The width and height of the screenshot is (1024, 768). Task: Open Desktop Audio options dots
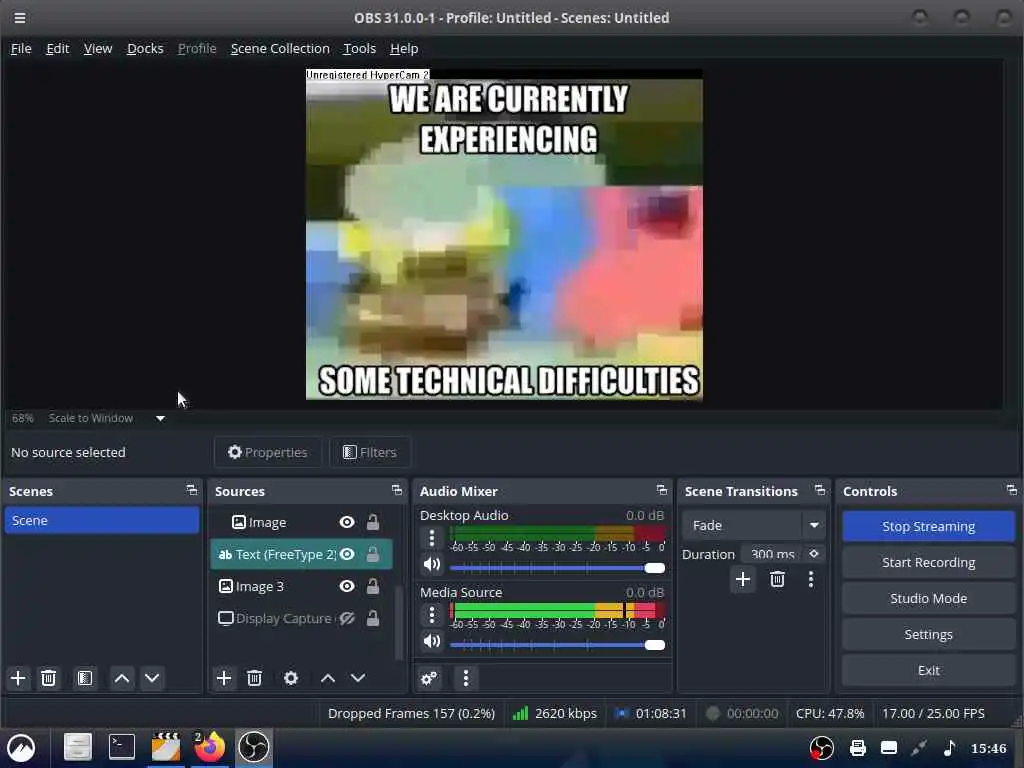click(x=432, y=538)
